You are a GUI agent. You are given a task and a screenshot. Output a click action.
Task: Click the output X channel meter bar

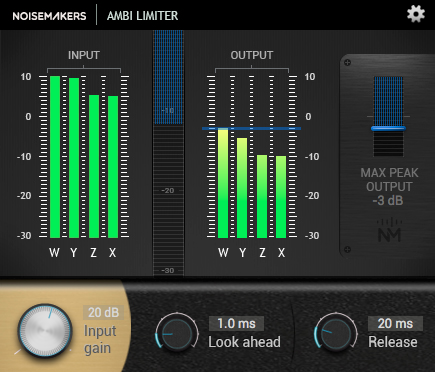point(281,197)
